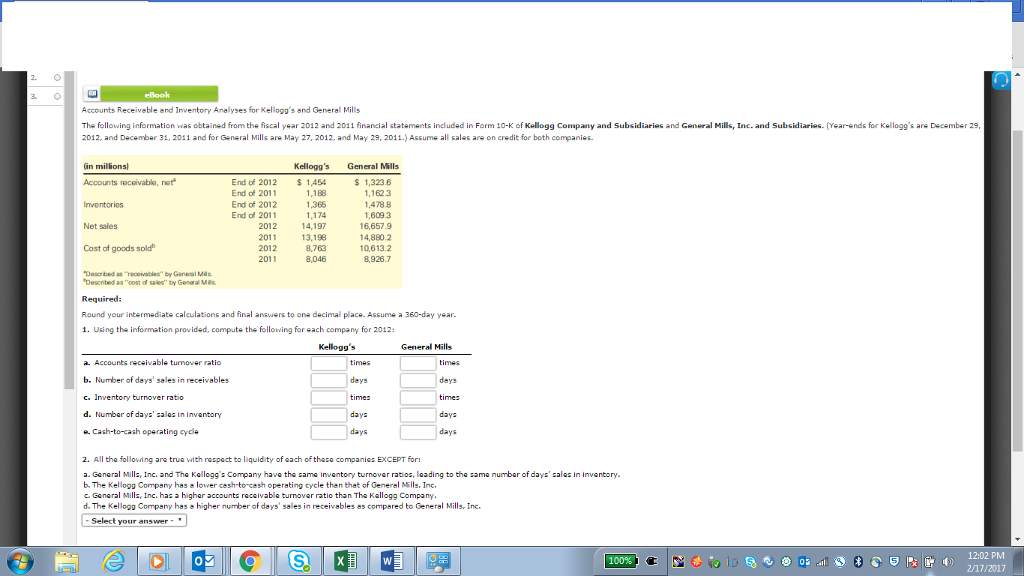Viewport: 1024px width, 576px height.
Task: Click answer option a about inventory turnover
Action: pos(351,475)
